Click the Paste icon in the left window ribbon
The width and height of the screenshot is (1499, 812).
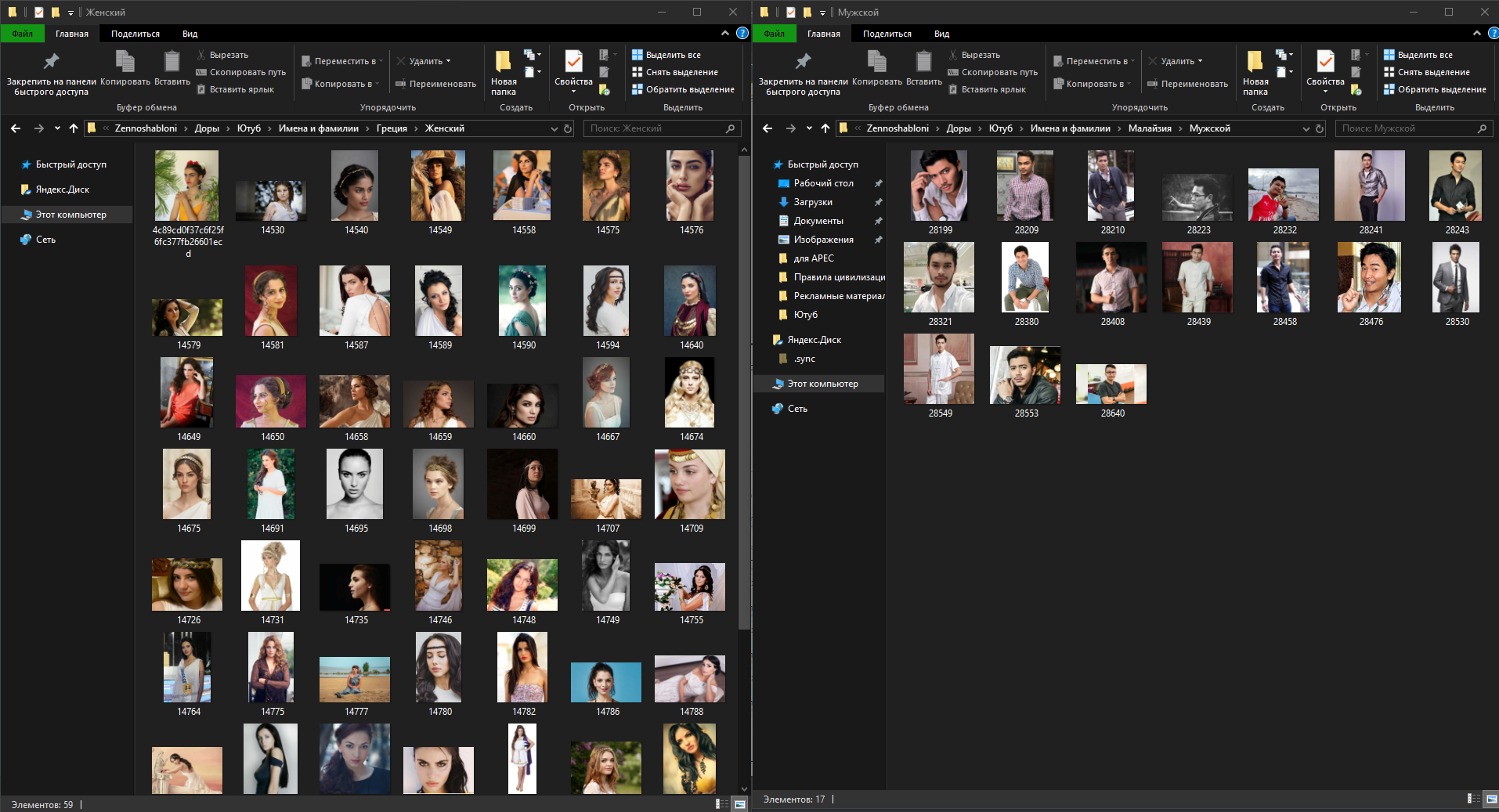172,63
